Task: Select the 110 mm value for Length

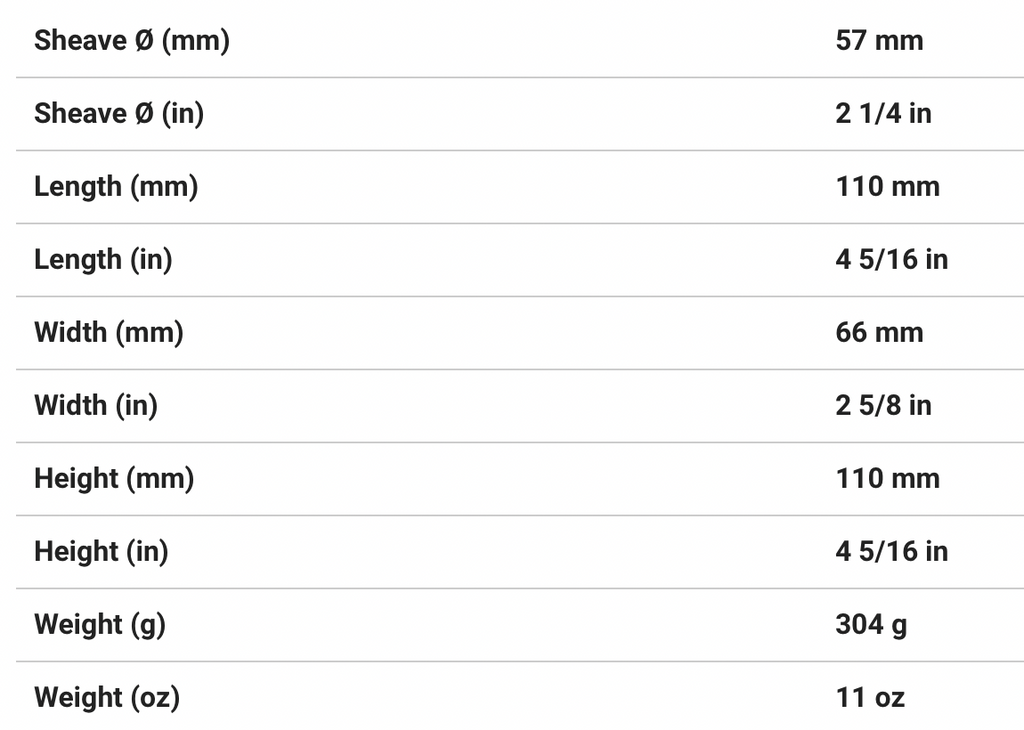Action: coord(887,187)
